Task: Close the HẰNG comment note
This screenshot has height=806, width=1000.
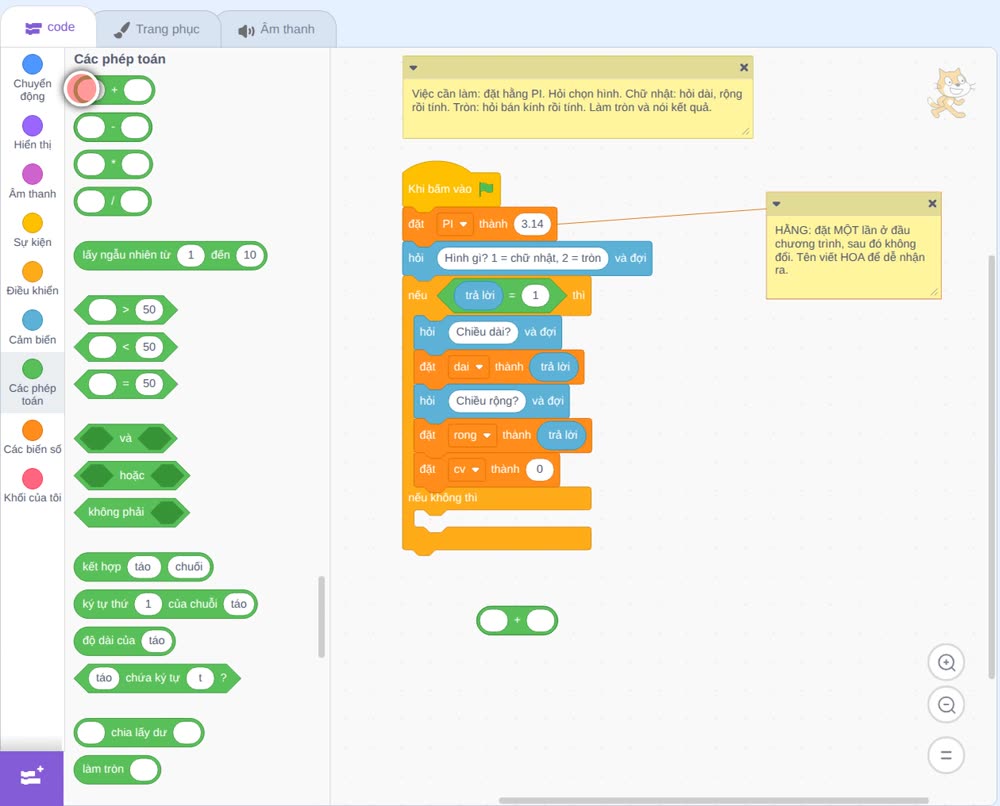Action: [x=932, y=203]
